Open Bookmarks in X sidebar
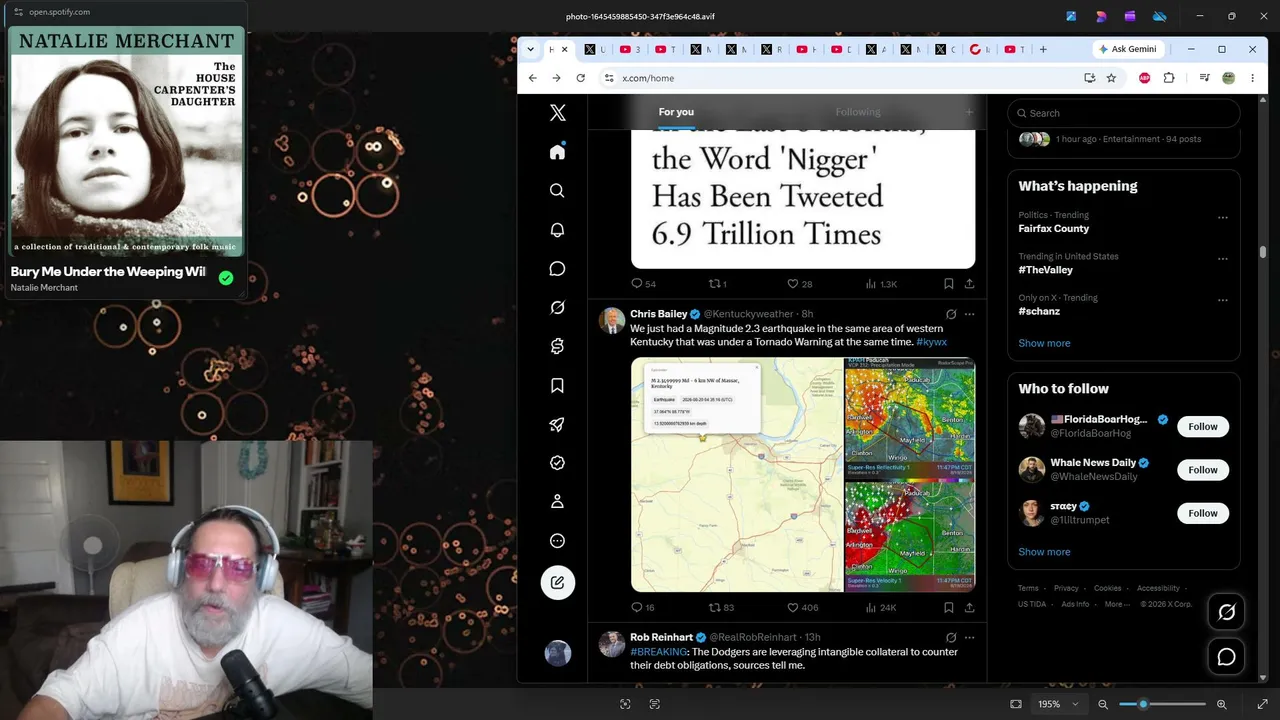1280x720 pixels. [558, 385]
